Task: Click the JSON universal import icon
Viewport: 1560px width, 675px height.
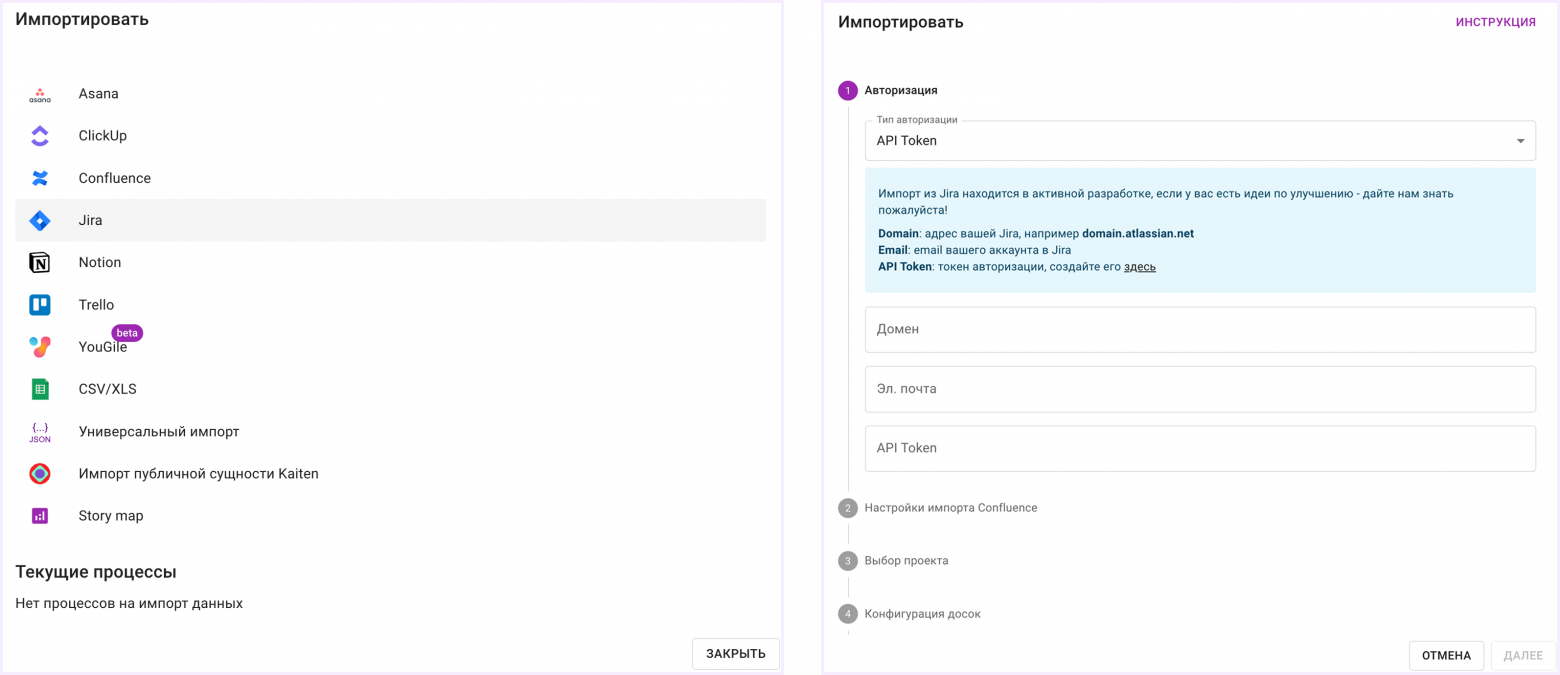Action: [x=40, y=432]
